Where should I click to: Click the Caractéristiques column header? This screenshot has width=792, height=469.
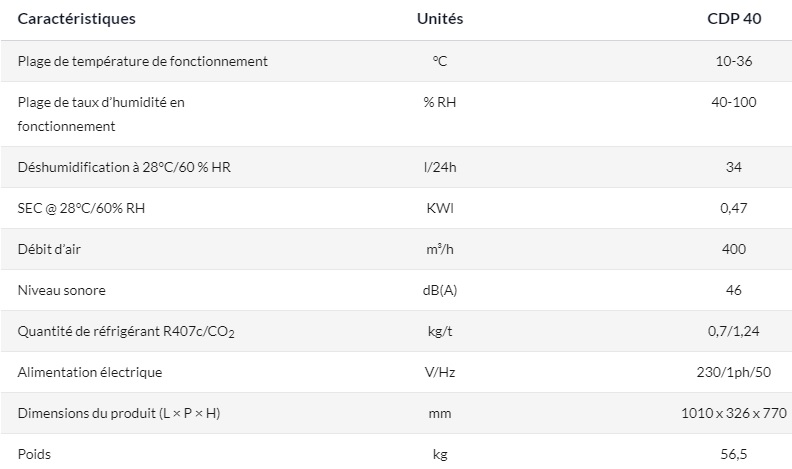76,19
